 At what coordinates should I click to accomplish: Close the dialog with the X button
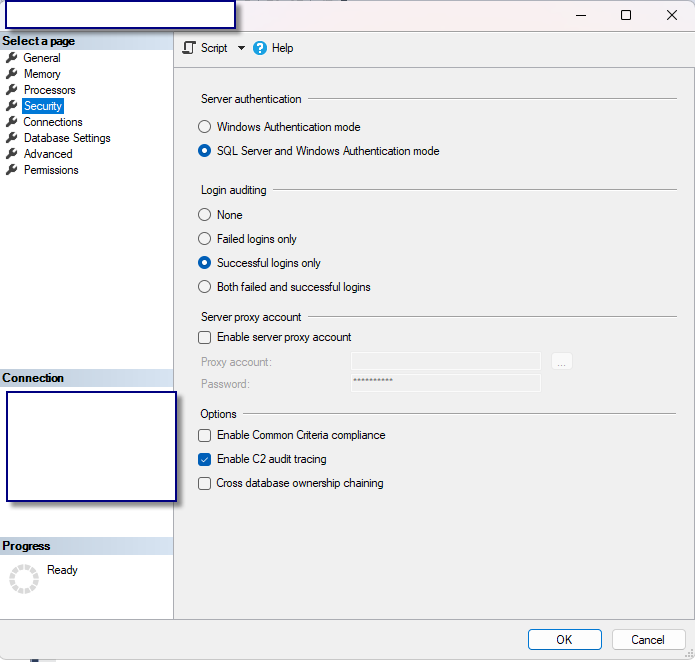pos(672,16)
